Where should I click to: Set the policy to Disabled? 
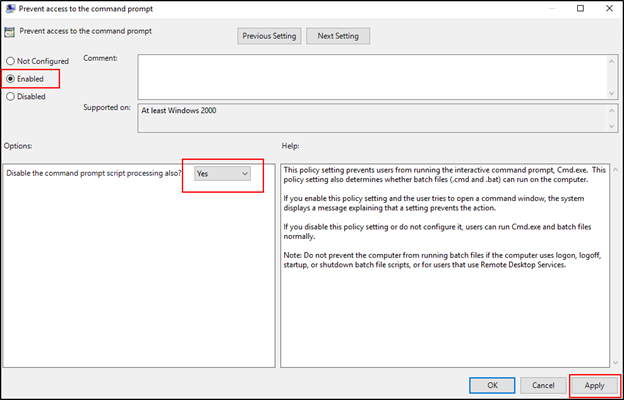[11, 97]
